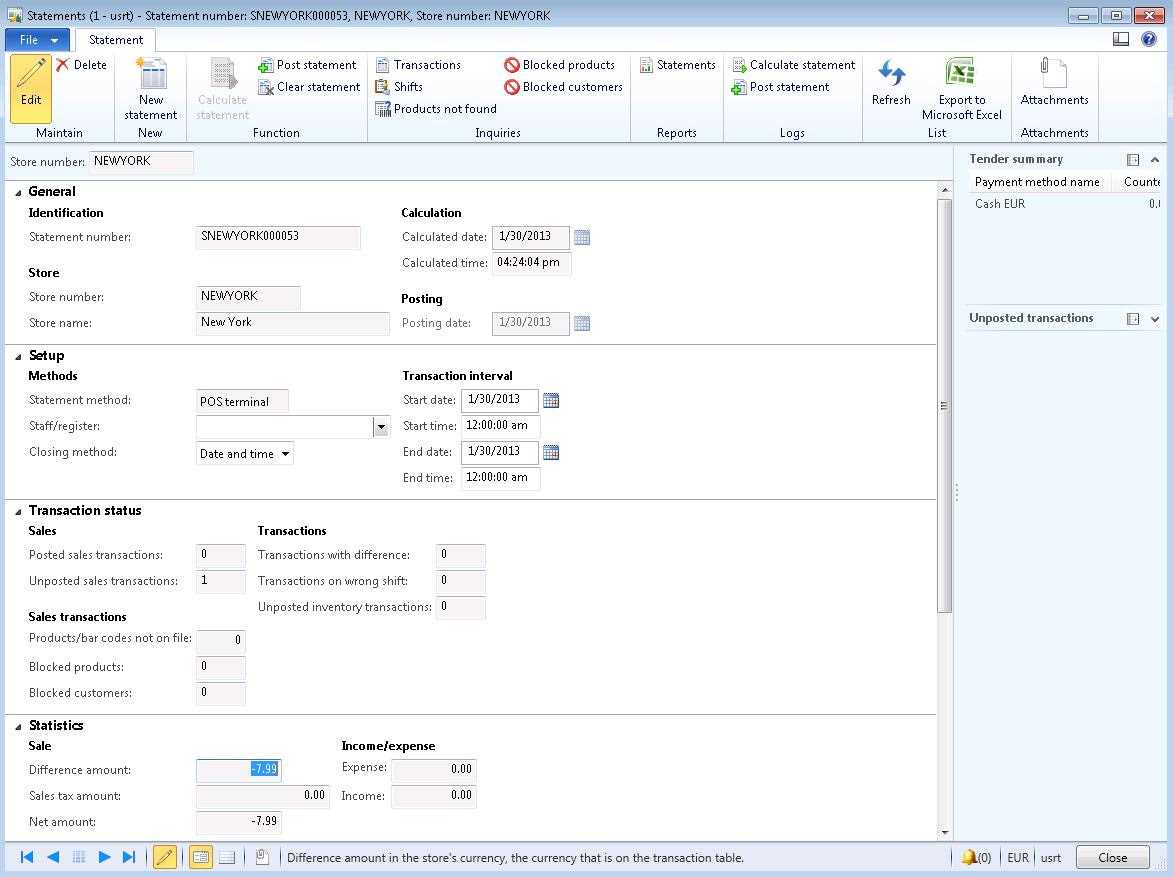This screenshot has width=1173, height=877.
Task: Open Blocked products inquiry
Action: click(559, 65)
